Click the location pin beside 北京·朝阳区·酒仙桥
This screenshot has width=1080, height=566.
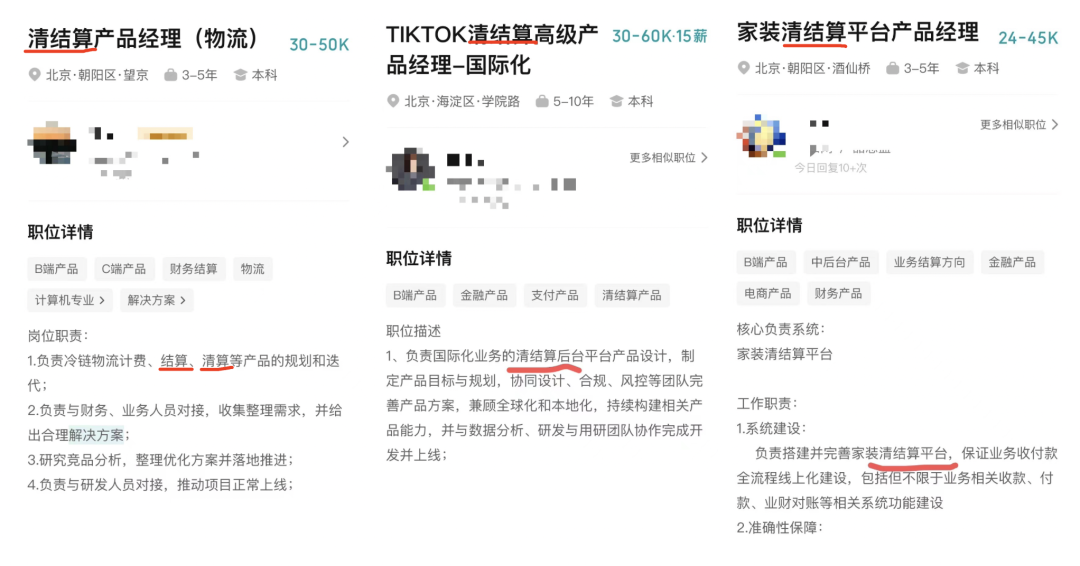[x=743, y=68]
